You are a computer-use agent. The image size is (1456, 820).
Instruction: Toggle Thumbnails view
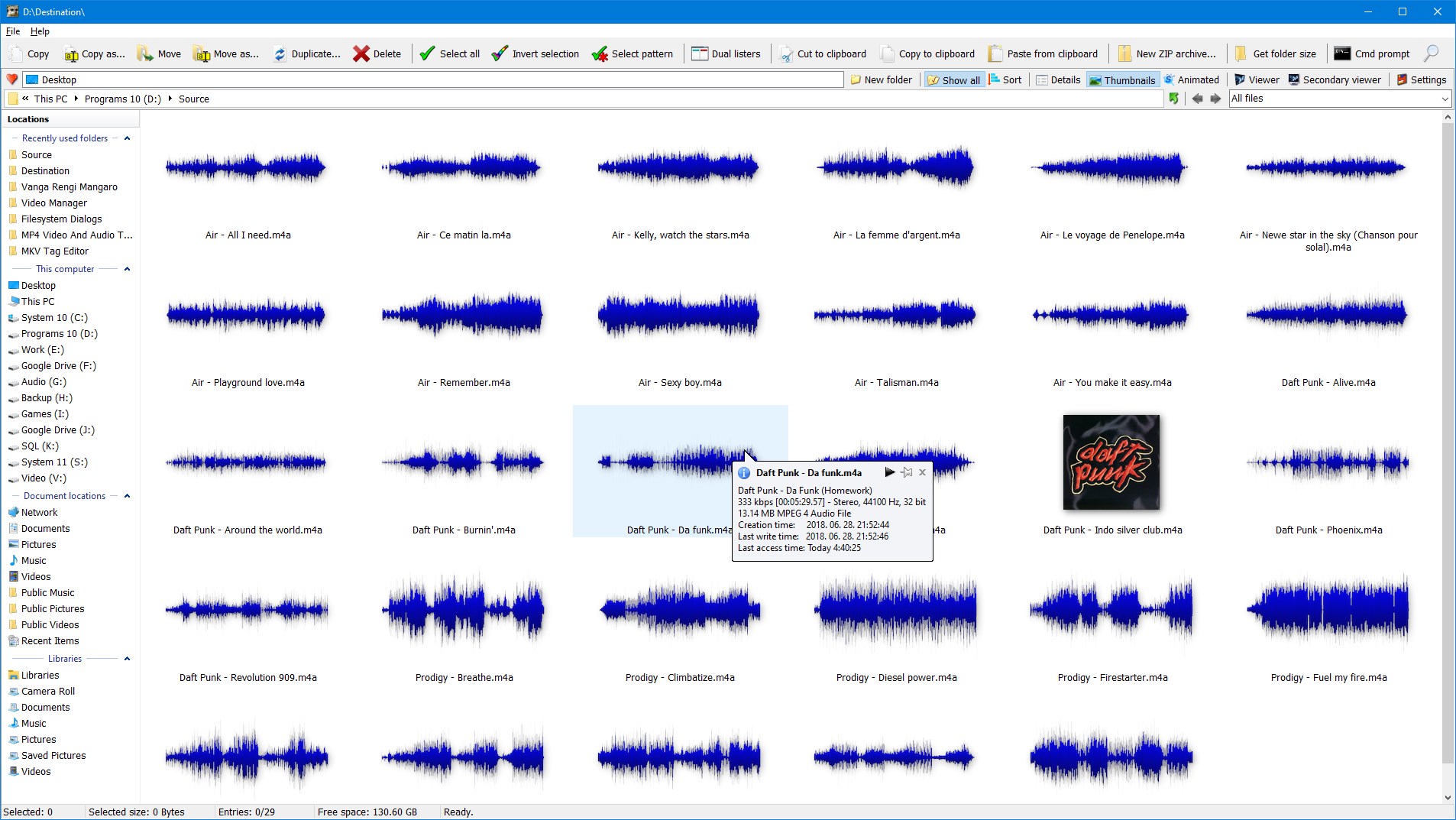[1122, 79]
